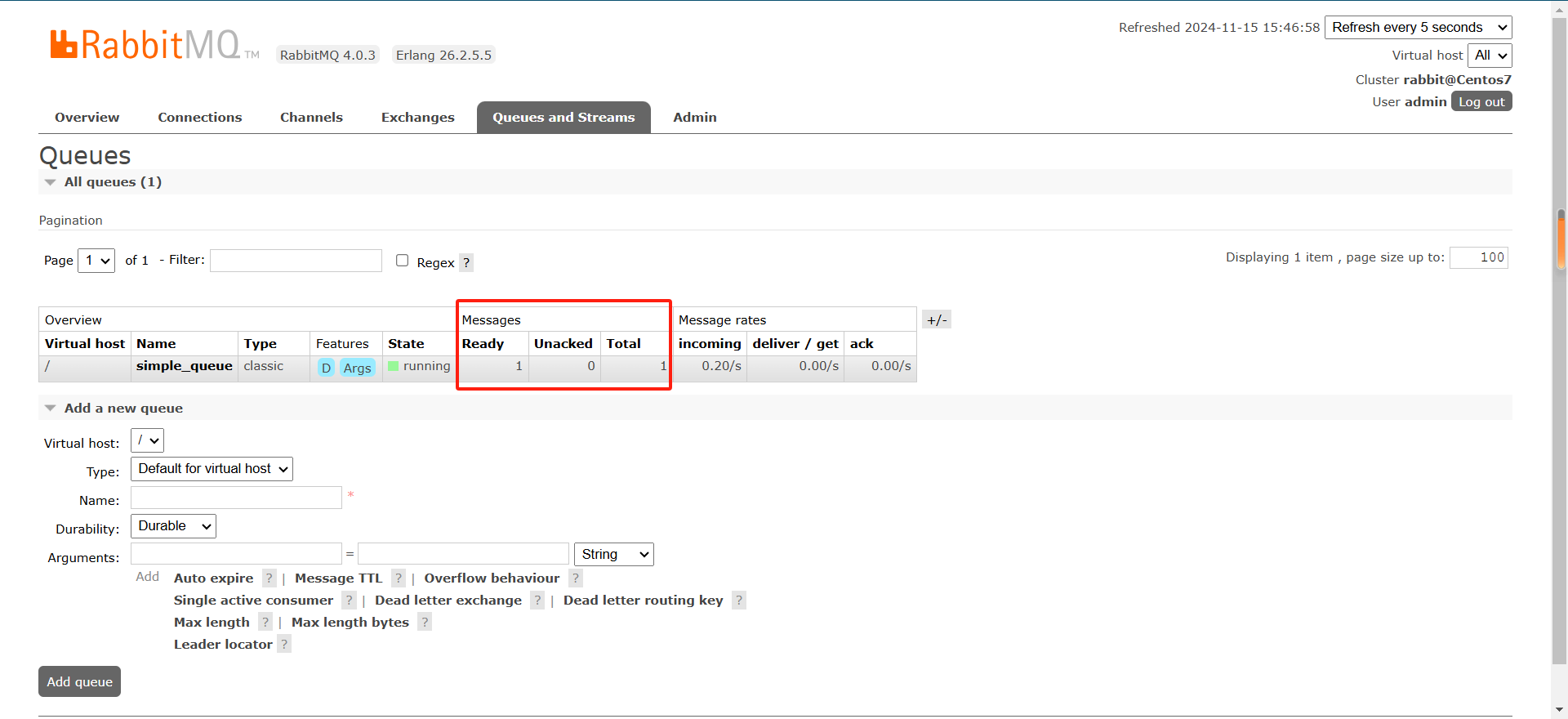
Task: Go to the Admin tab
Action: pyautogui.click(x=695, y=118)
